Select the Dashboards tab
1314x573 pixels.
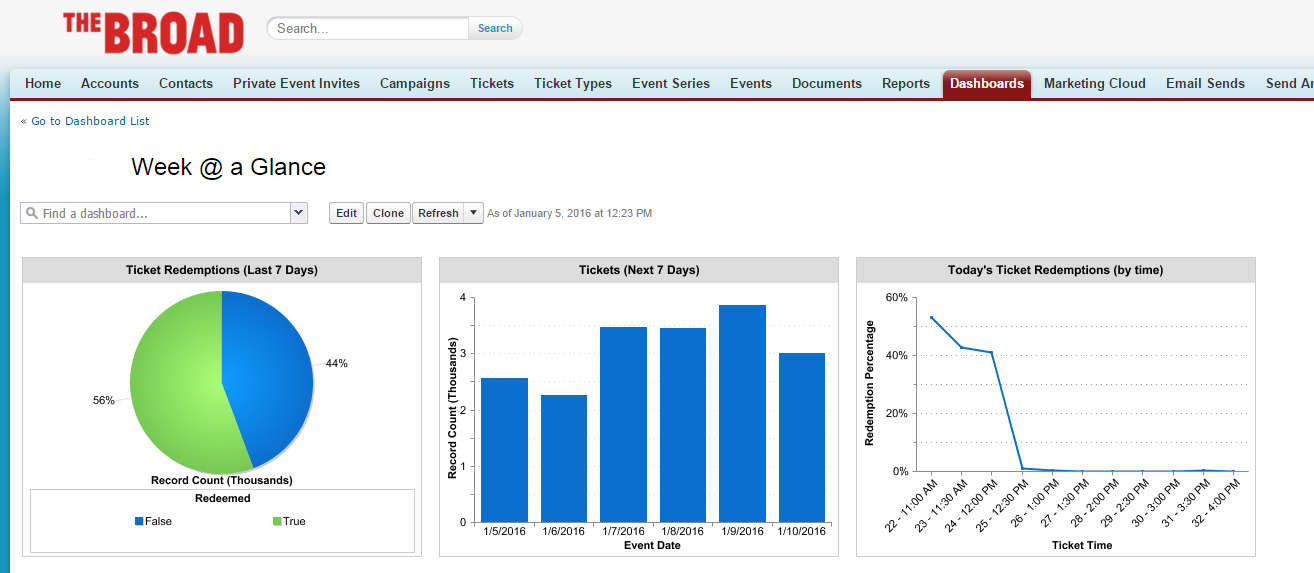point(987,84)
